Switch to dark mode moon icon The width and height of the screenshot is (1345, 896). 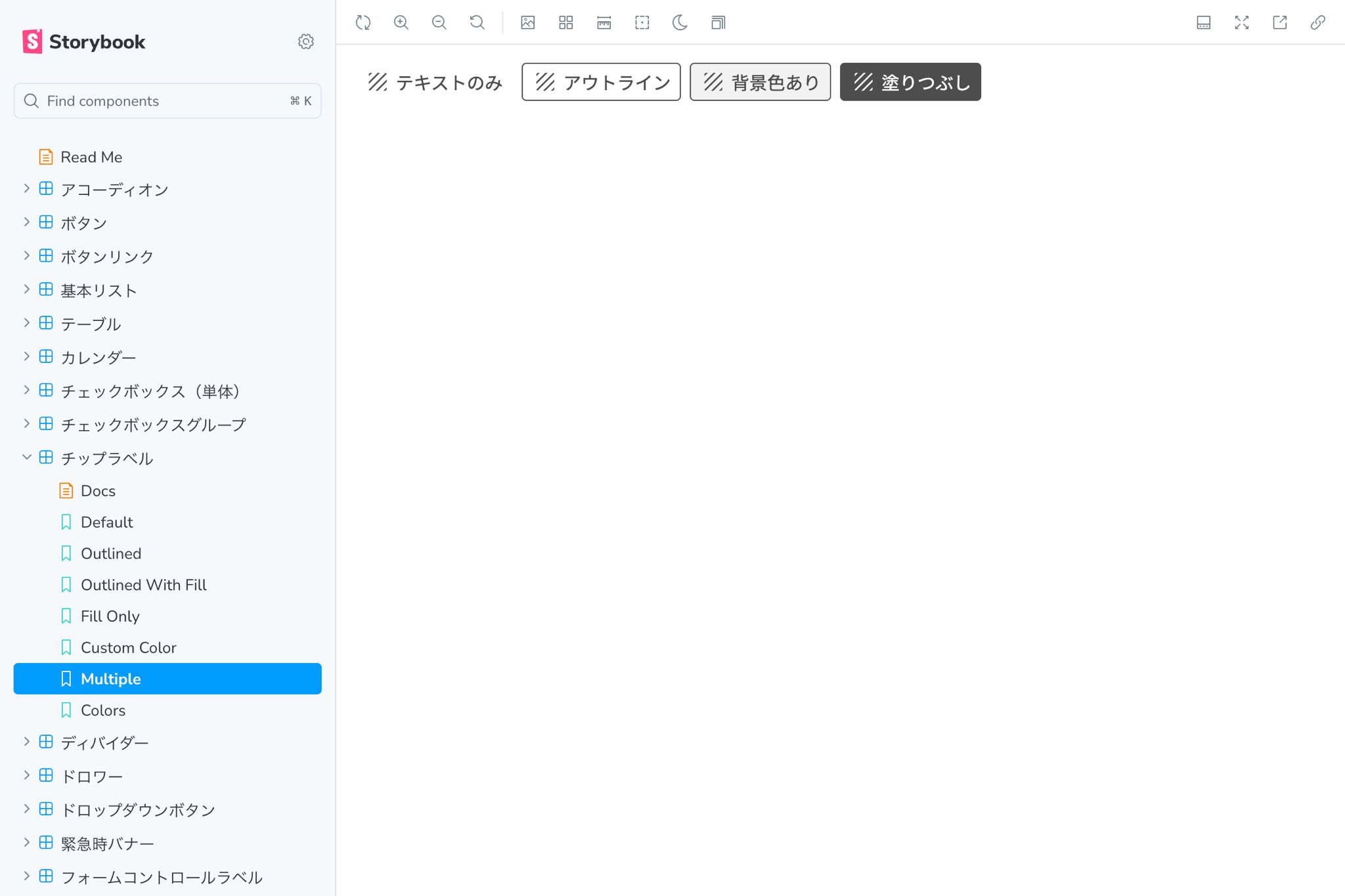pyautogui.click(x=680, y=23)
